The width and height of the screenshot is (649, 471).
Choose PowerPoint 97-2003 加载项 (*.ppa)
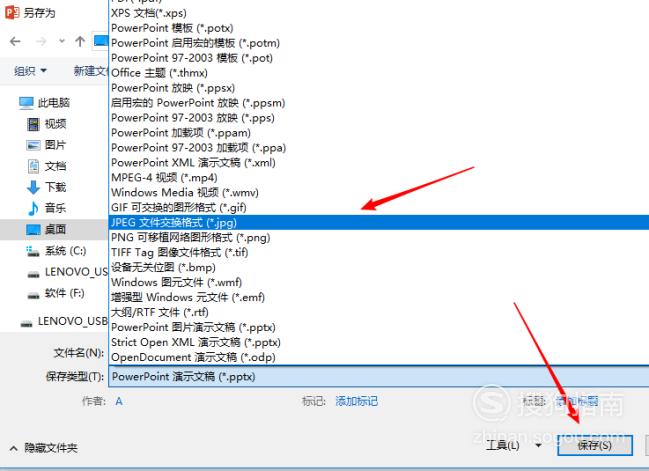[x=379, y=147]
